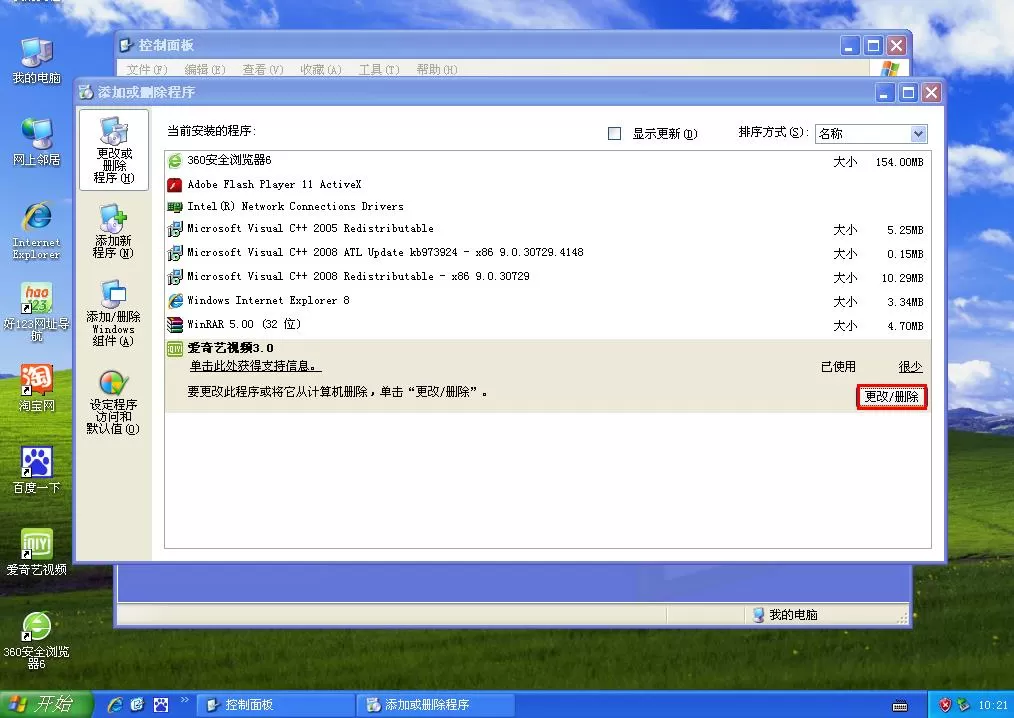The image size is (1014, 718).
Task: Click the 360安全浏览器6 program icon in list
Action: click(x=175, y=160)
